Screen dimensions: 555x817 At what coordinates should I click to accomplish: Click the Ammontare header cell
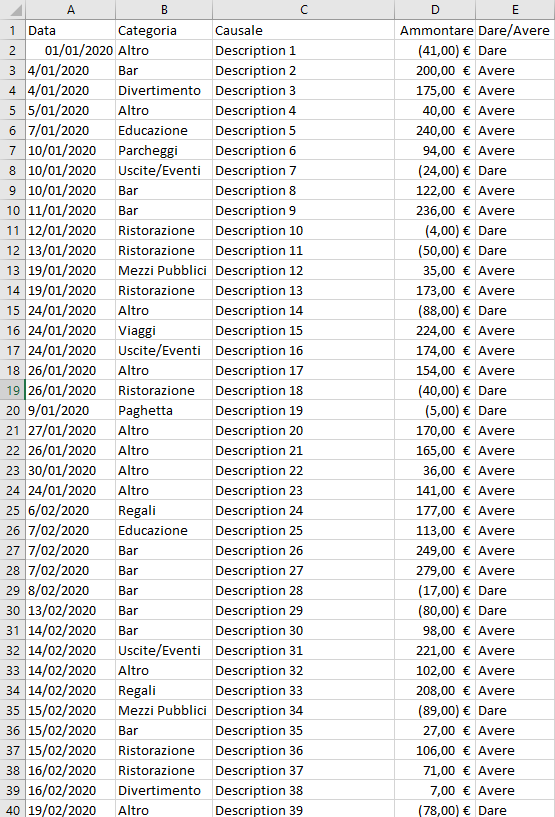[435, 30]
